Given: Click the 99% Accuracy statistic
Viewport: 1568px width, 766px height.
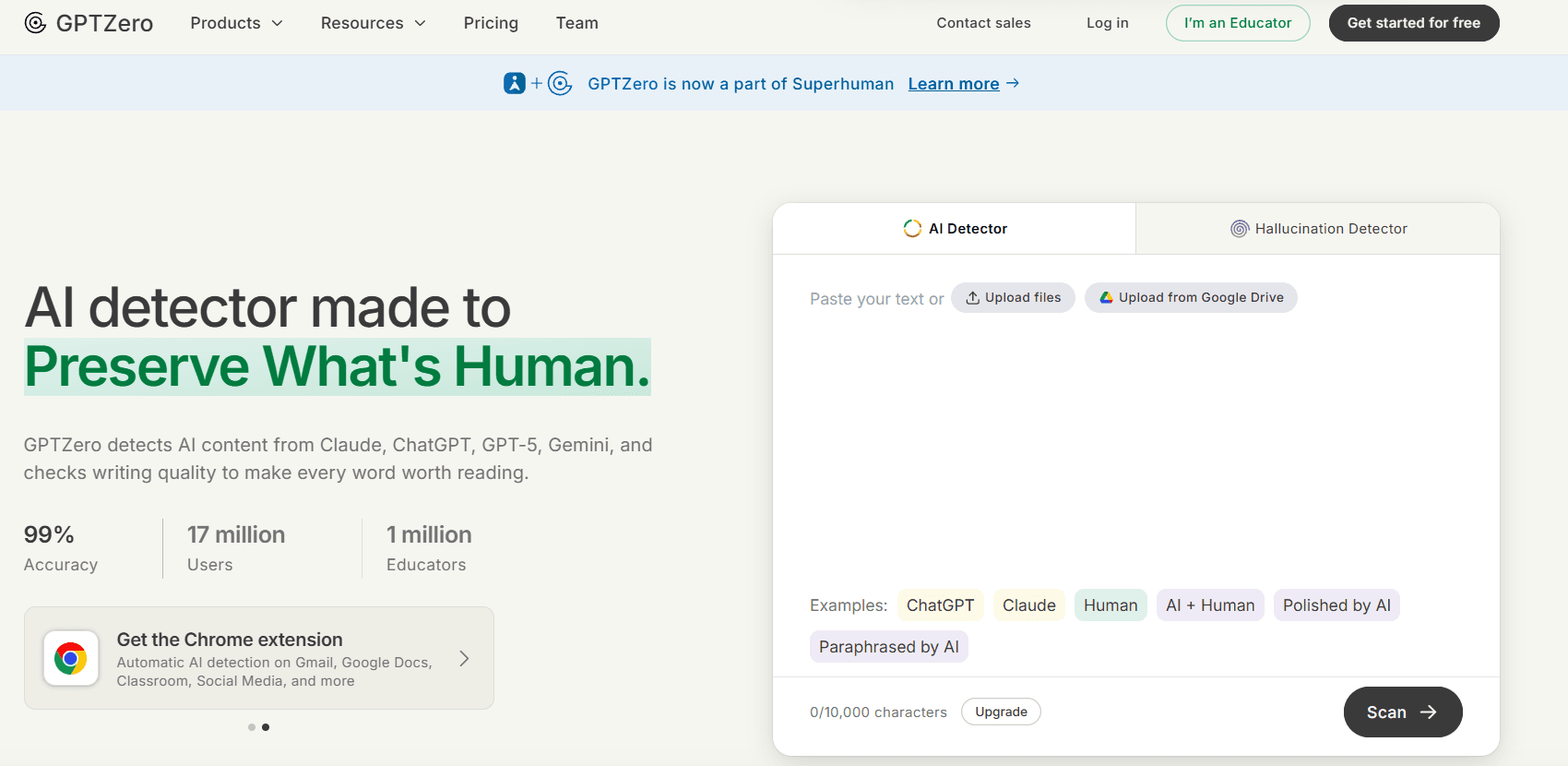Looking at the screenshot, I should [x=61, y=548].
